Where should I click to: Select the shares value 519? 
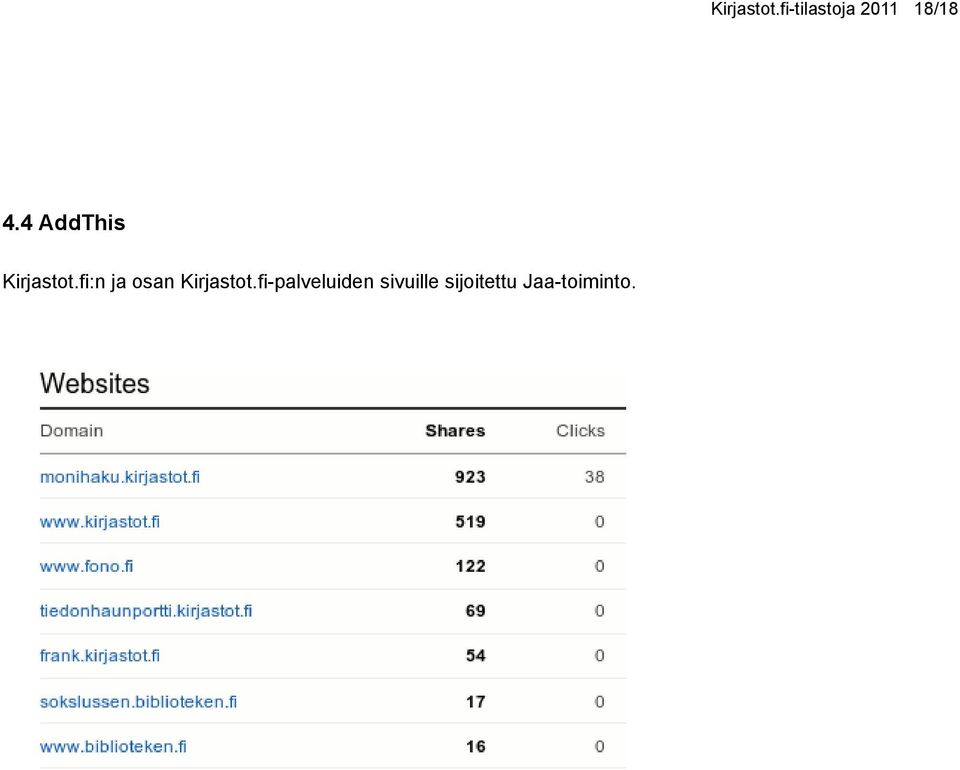point(470,521)
